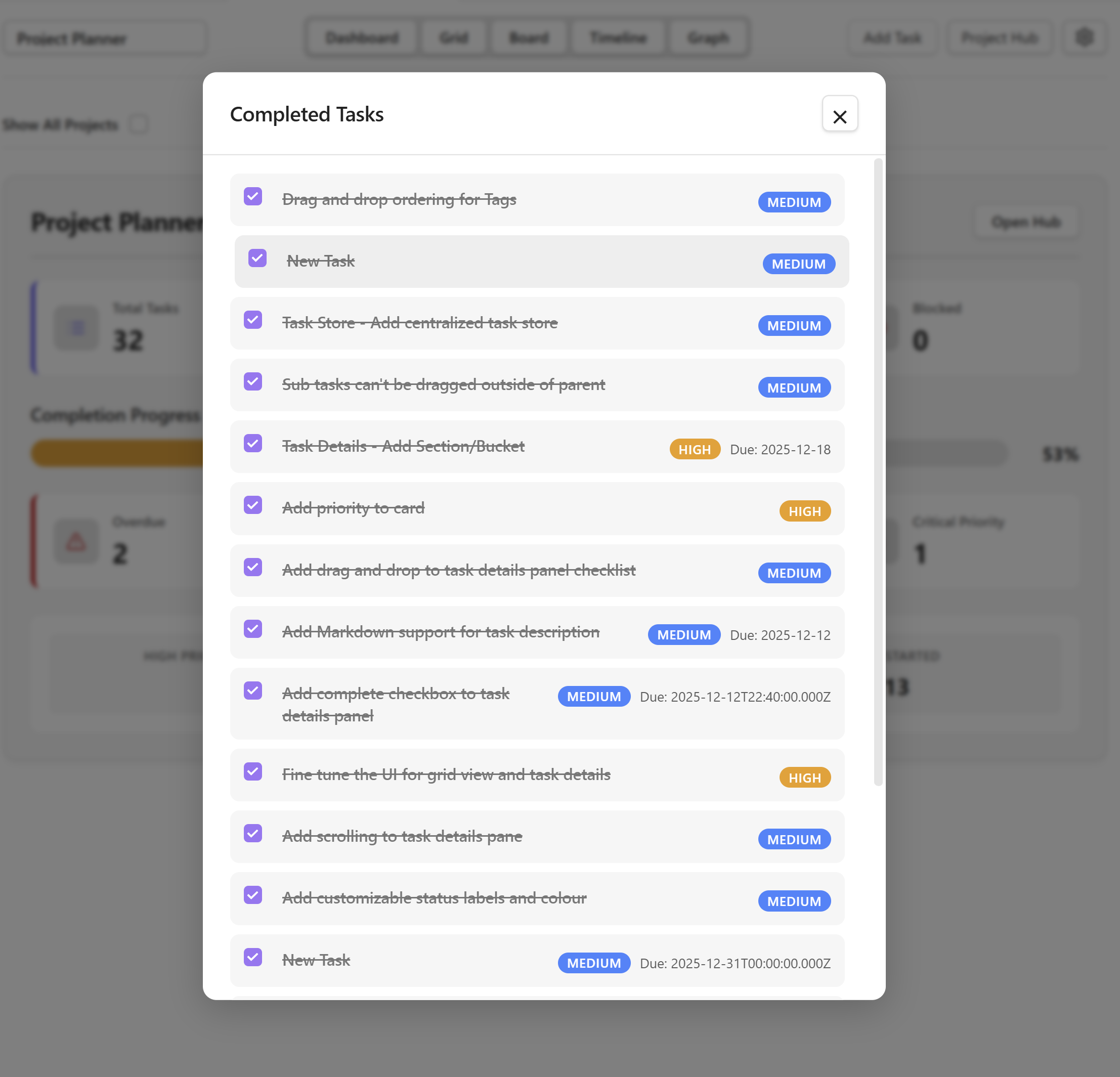Open 'Add Markdown support for task description' task

pyautogui.click(x=441, y=632)
